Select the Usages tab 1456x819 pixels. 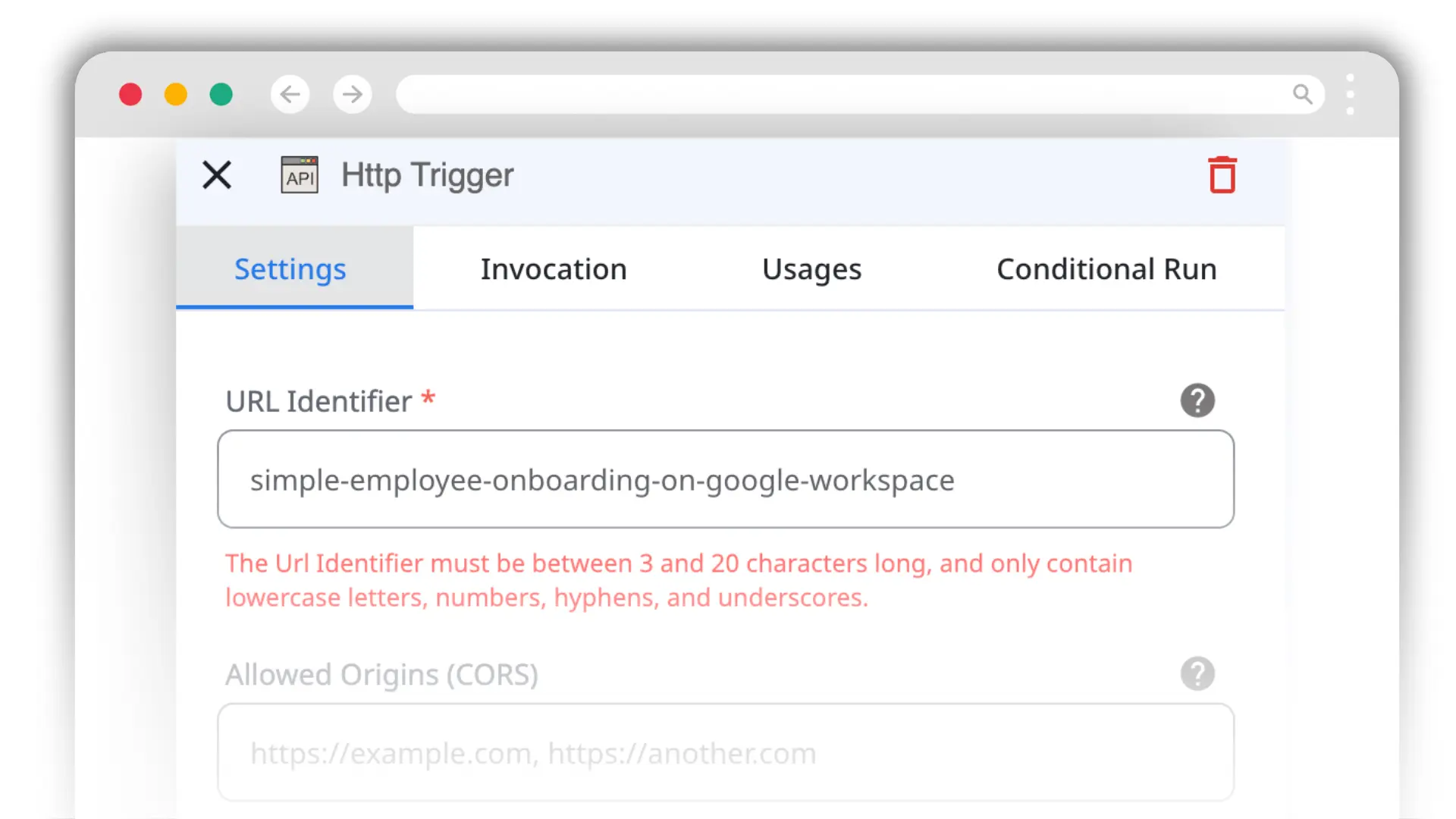coord(811,269)
